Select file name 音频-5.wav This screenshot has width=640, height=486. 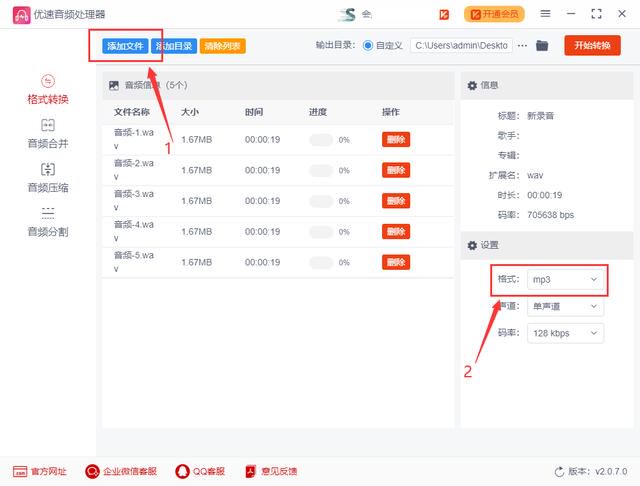pos(134,262)
